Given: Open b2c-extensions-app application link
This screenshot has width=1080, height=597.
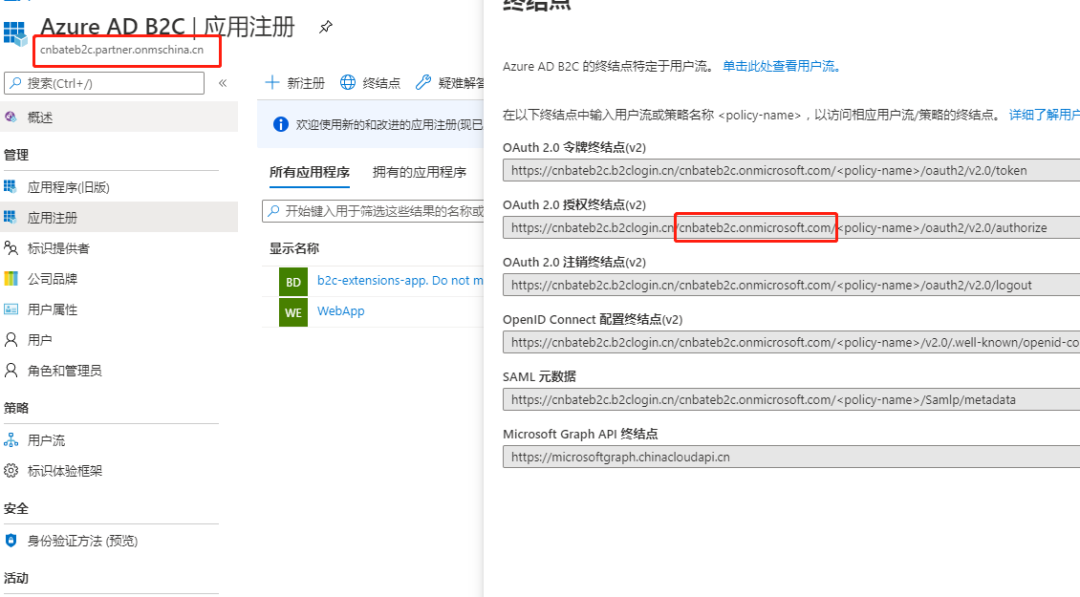Looking at the screenshot, I should point(399,280).
